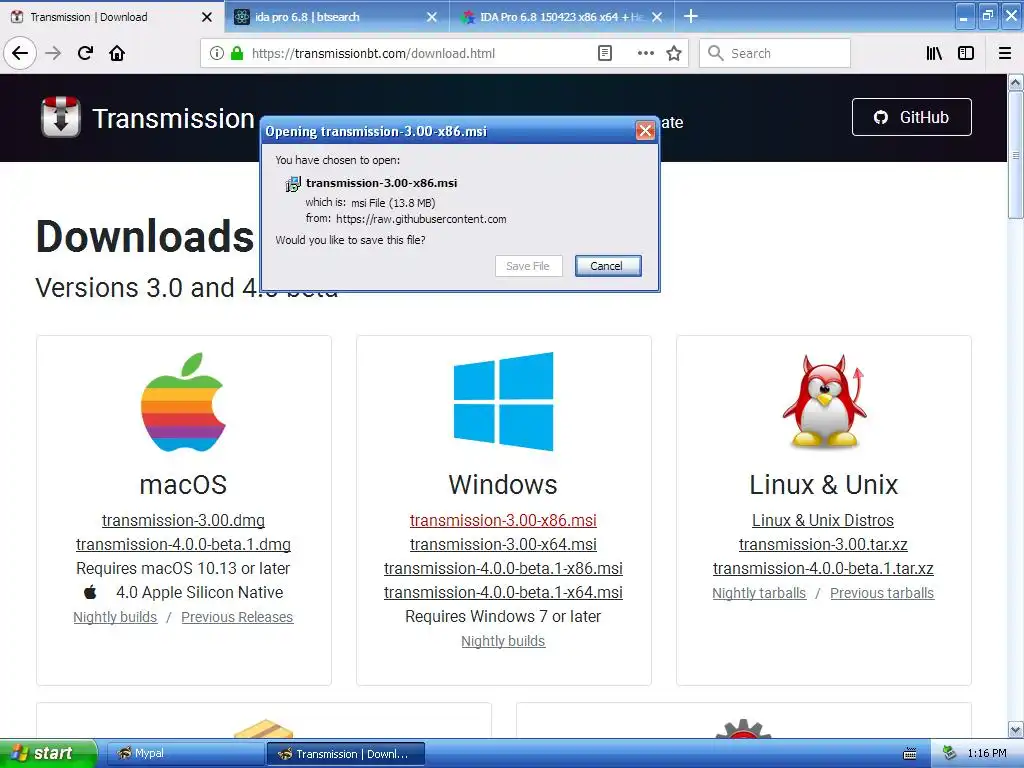This screenshot has height=768, width=1024.
Task: Click the Linux devil penguin image
Action: [824, 402]
